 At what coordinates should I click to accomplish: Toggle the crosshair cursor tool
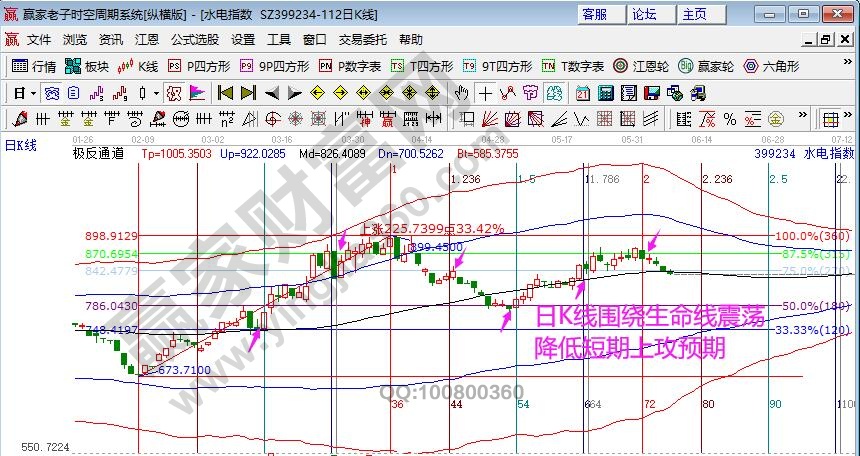485,93
